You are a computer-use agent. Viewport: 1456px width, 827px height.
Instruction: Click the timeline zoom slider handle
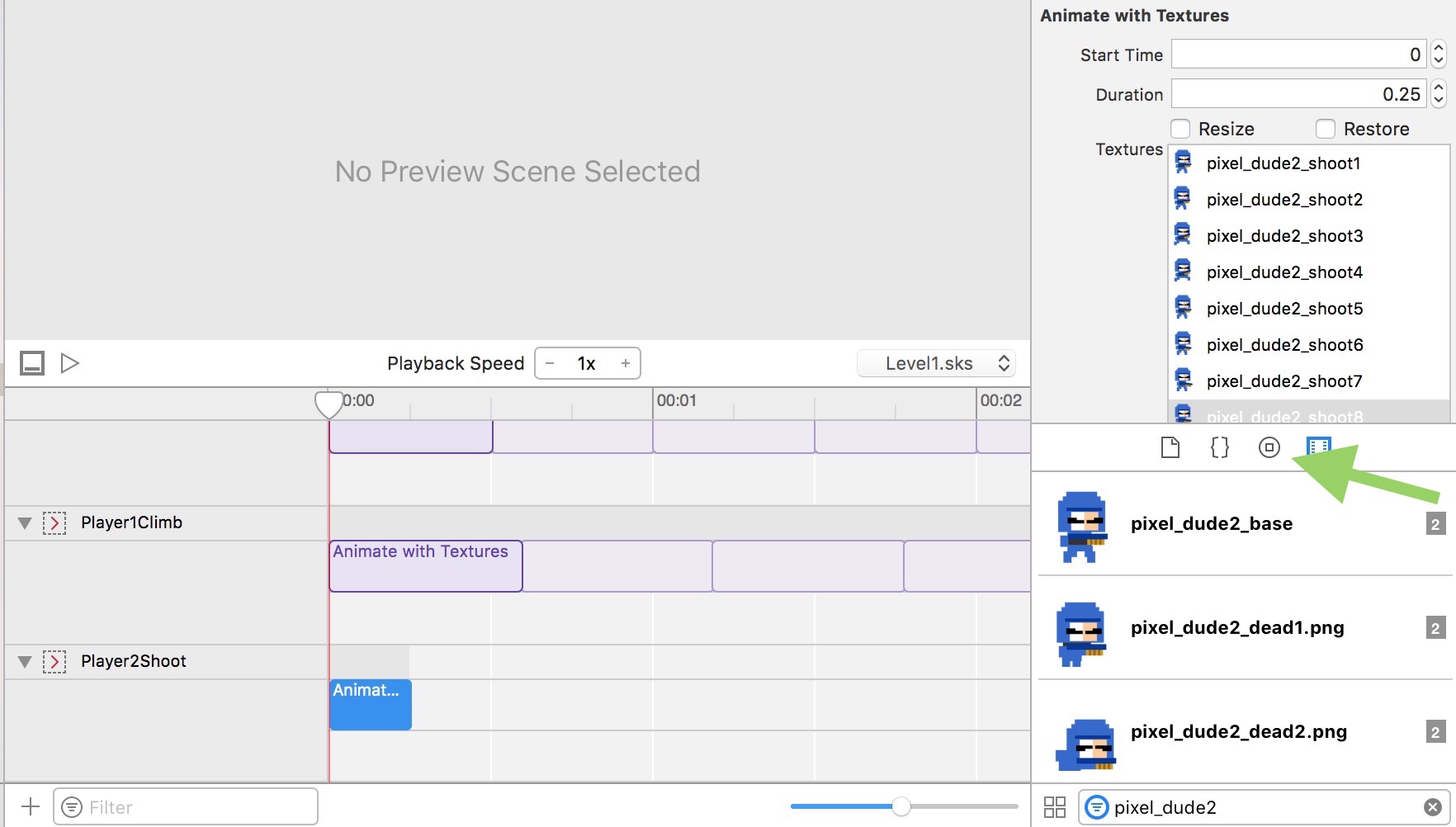[x=901, y=806]
